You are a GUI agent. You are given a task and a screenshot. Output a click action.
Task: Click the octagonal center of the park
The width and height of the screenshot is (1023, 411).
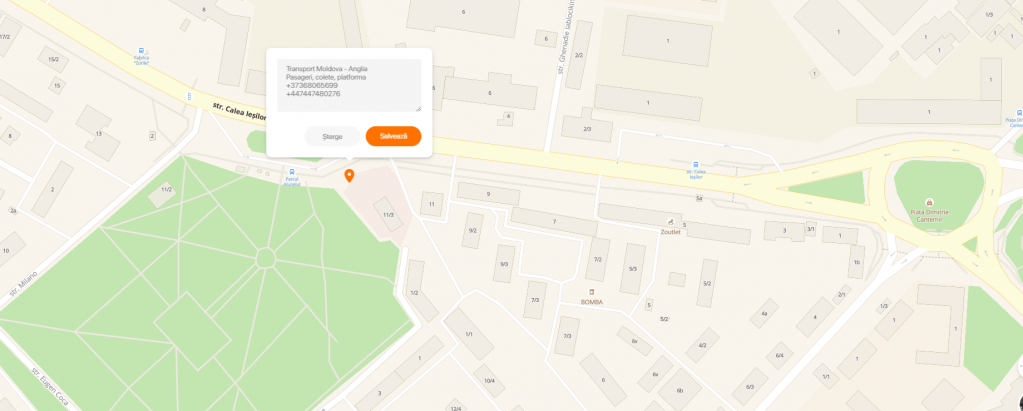[266, 258]
